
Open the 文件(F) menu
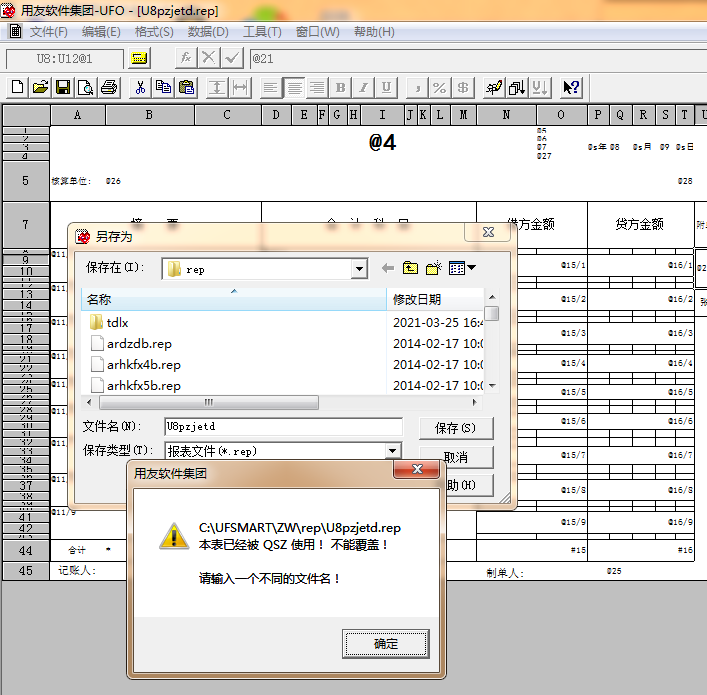tap(49, 32)
